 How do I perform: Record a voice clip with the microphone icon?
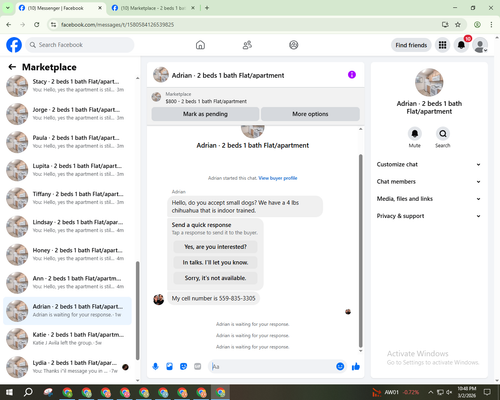[155, 367]
